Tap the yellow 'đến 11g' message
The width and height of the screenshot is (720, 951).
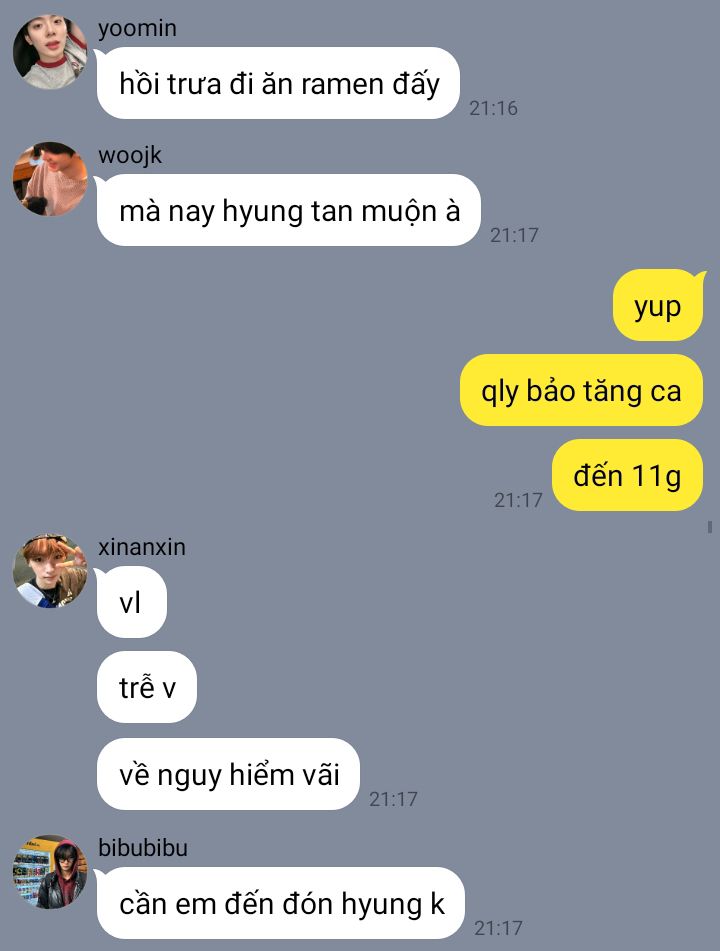(628, 475)
